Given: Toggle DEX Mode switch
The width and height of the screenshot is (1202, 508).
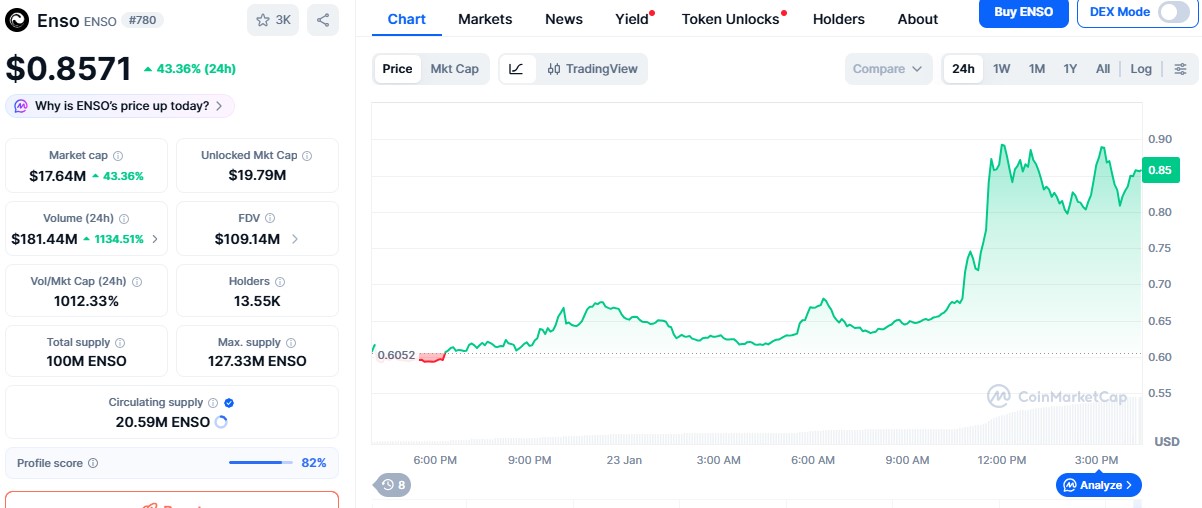Looking at the screenshot, I should click(1173, 12).
